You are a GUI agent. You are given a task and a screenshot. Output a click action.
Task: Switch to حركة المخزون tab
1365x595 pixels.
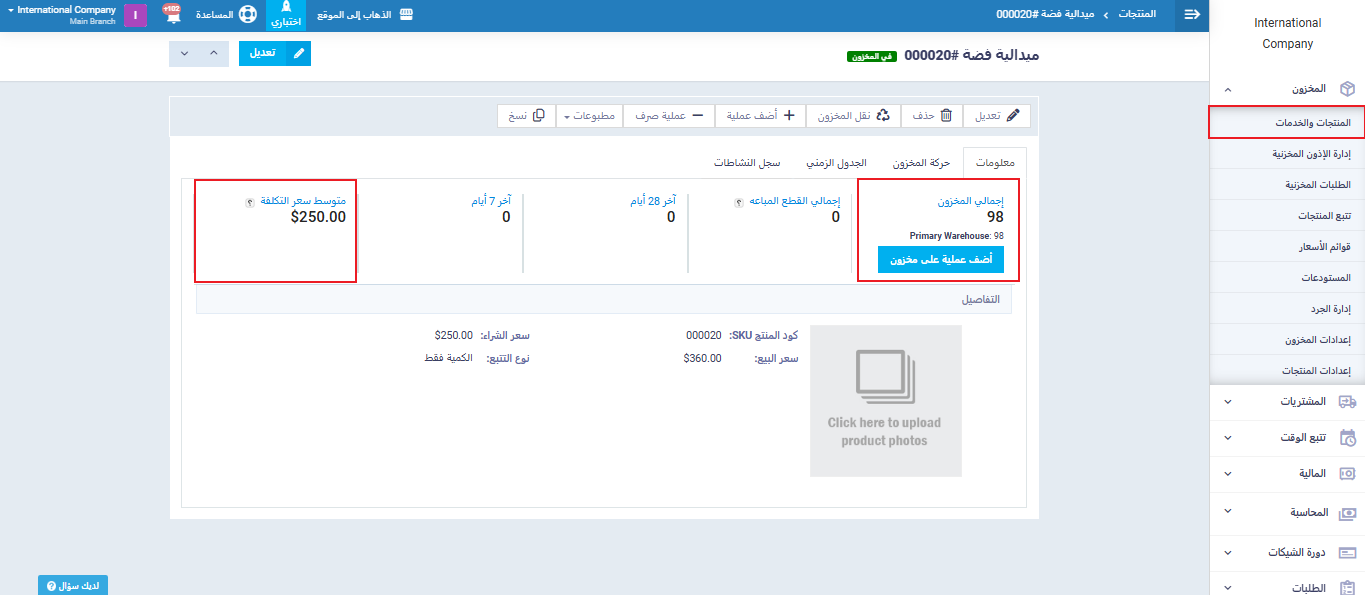click(x=920, y=163)
